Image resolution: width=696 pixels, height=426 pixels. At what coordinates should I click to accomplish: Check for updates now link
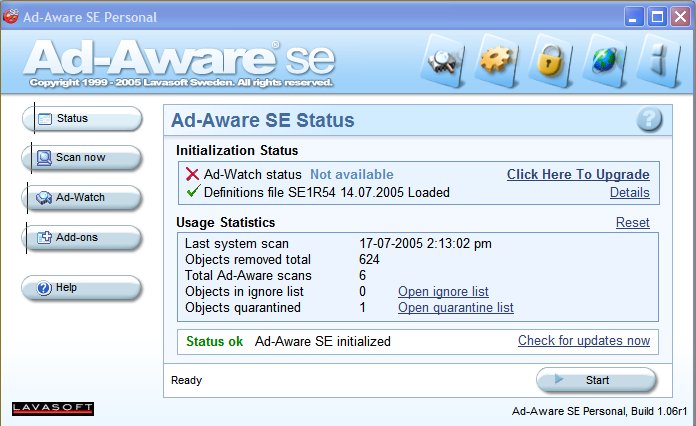[x=584, y=340]
